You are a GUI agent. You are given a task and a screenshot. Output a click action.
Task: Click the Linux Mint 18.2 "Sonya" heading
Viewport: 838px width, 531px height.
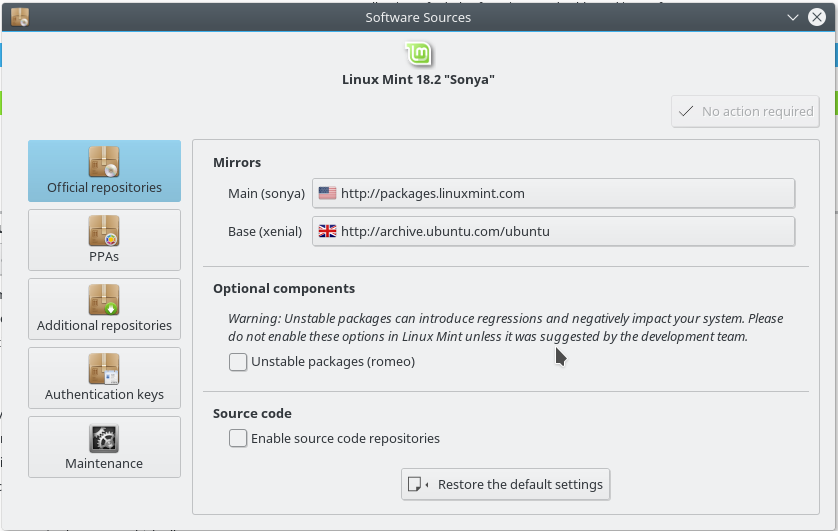click(418, 80)
